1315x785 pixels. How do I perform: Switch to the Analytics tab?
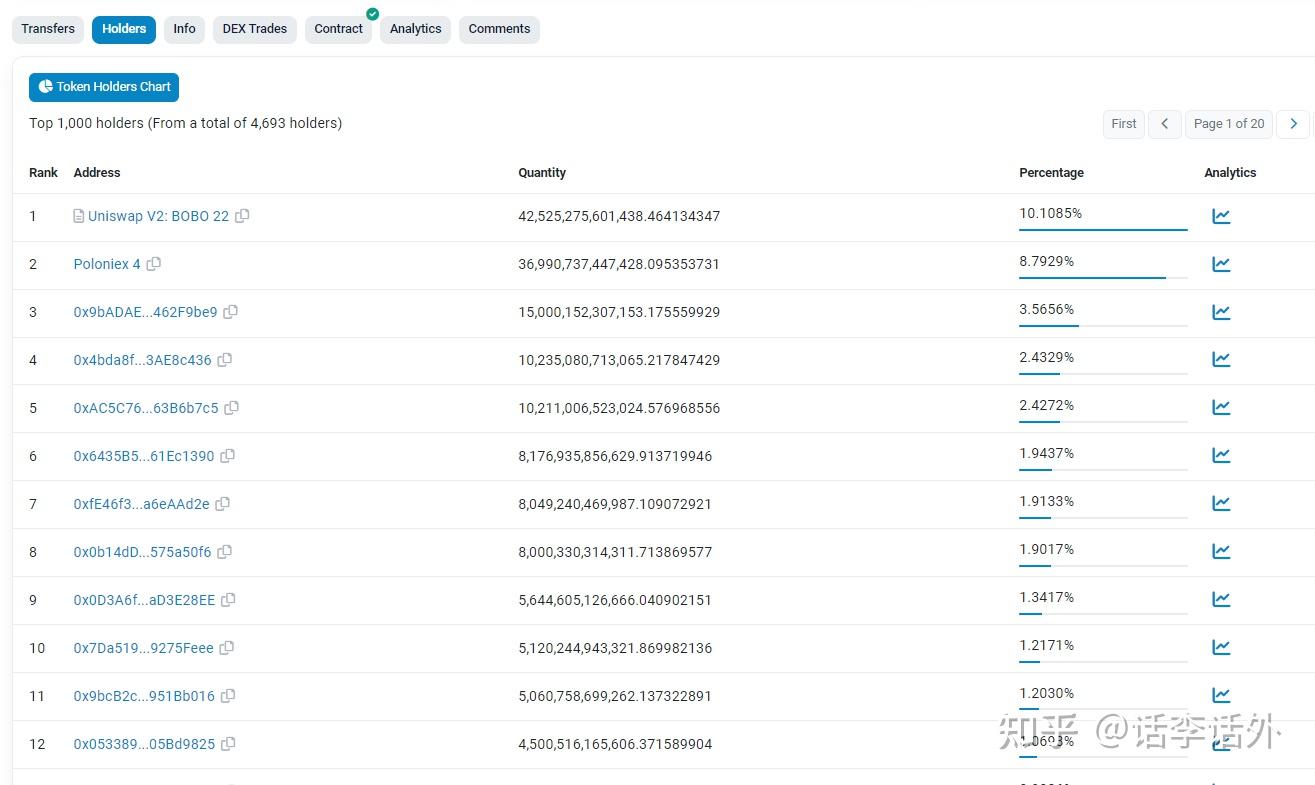tap(416, 29)
